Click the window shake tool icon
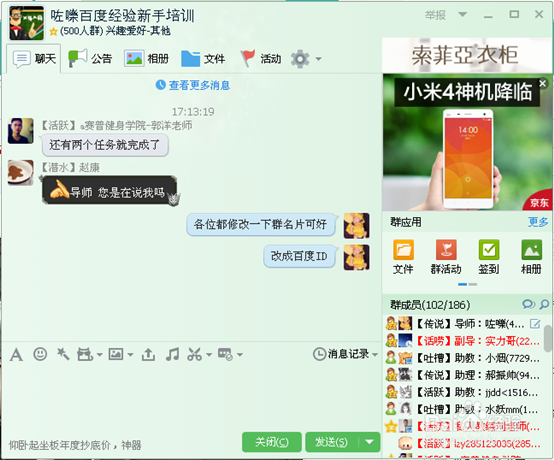The height and width of the screenshot is (460, 554). point(85,354)
